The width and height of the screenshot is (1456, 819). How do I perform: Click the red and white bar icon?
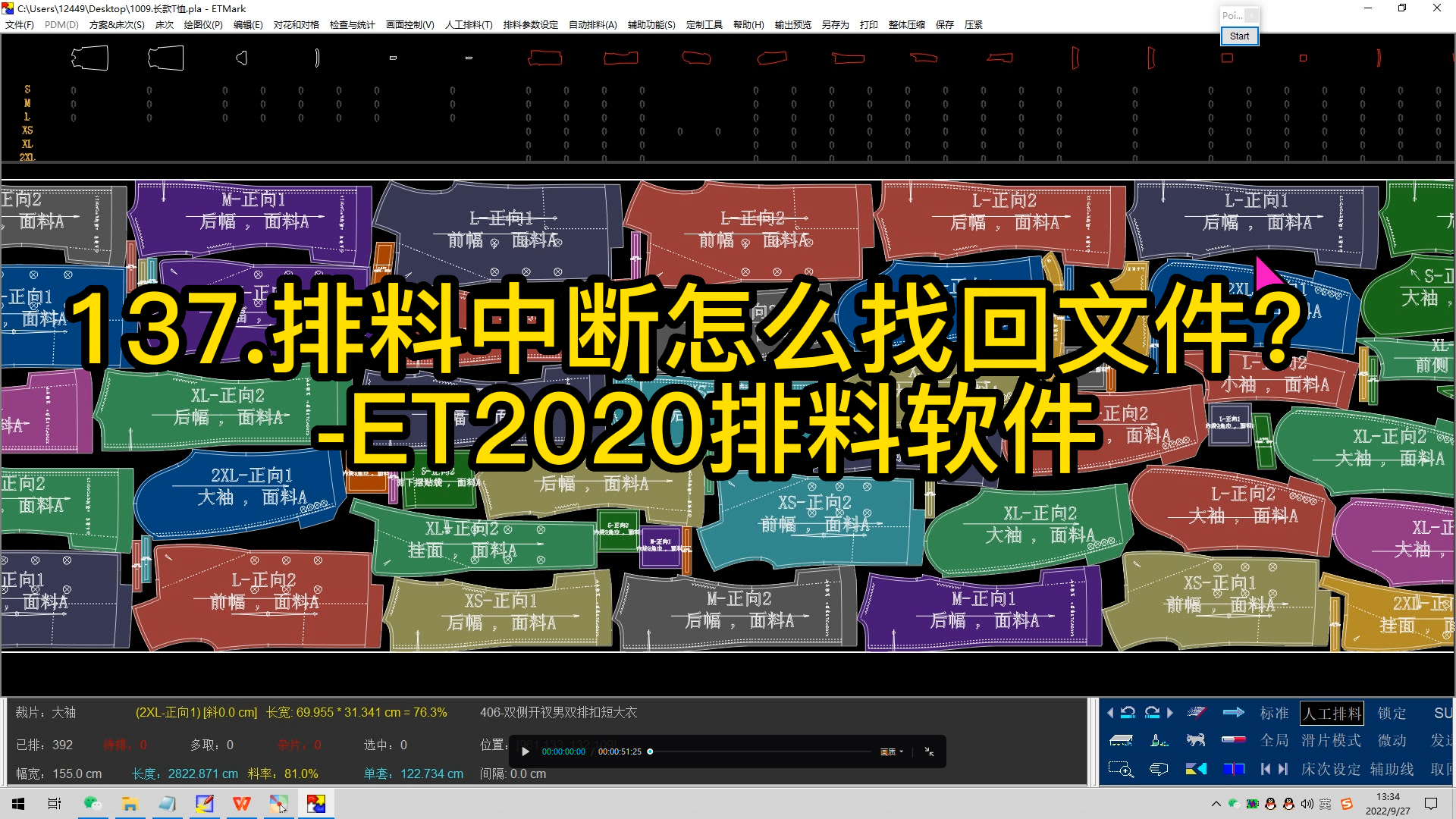click(1234, 740)
